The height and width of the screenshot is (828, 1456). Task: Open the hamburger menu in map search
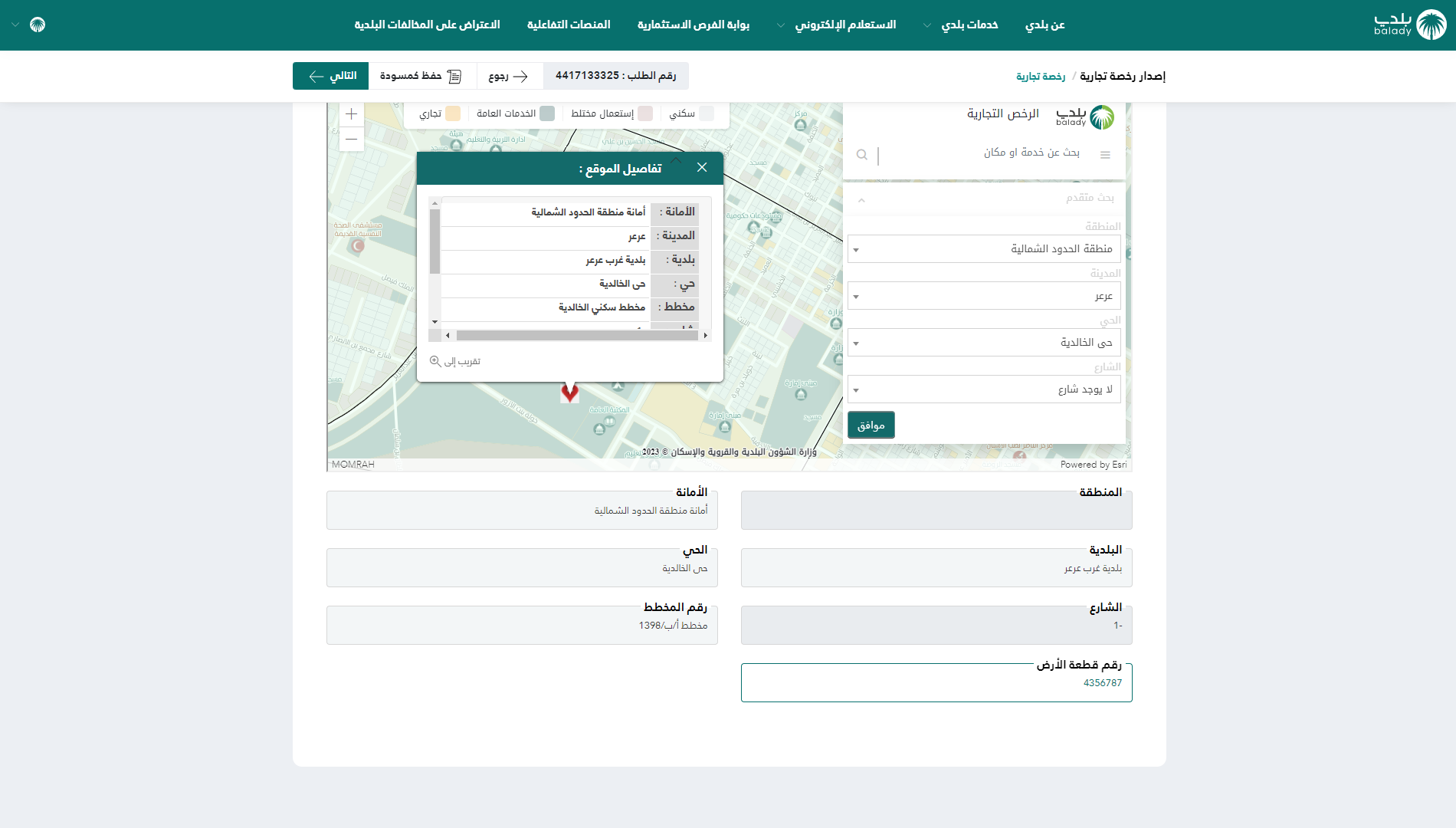click(x=1105, y=155)
